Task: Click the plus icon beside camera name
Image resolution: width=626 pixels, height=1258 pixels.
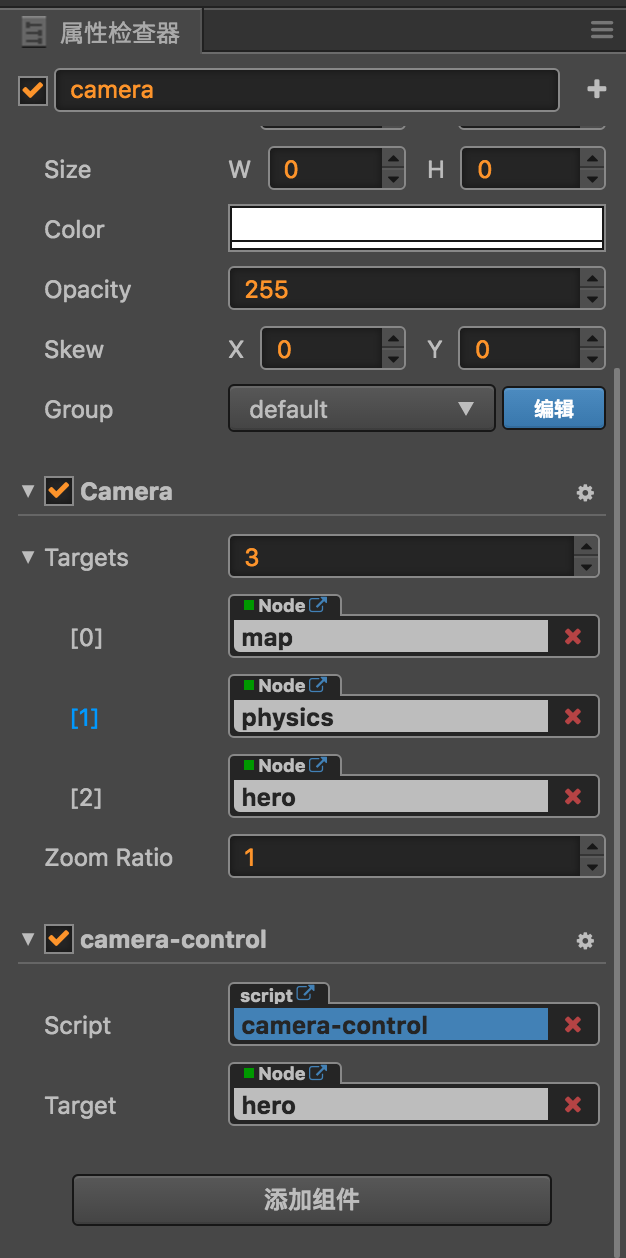Action: [596, 90]
